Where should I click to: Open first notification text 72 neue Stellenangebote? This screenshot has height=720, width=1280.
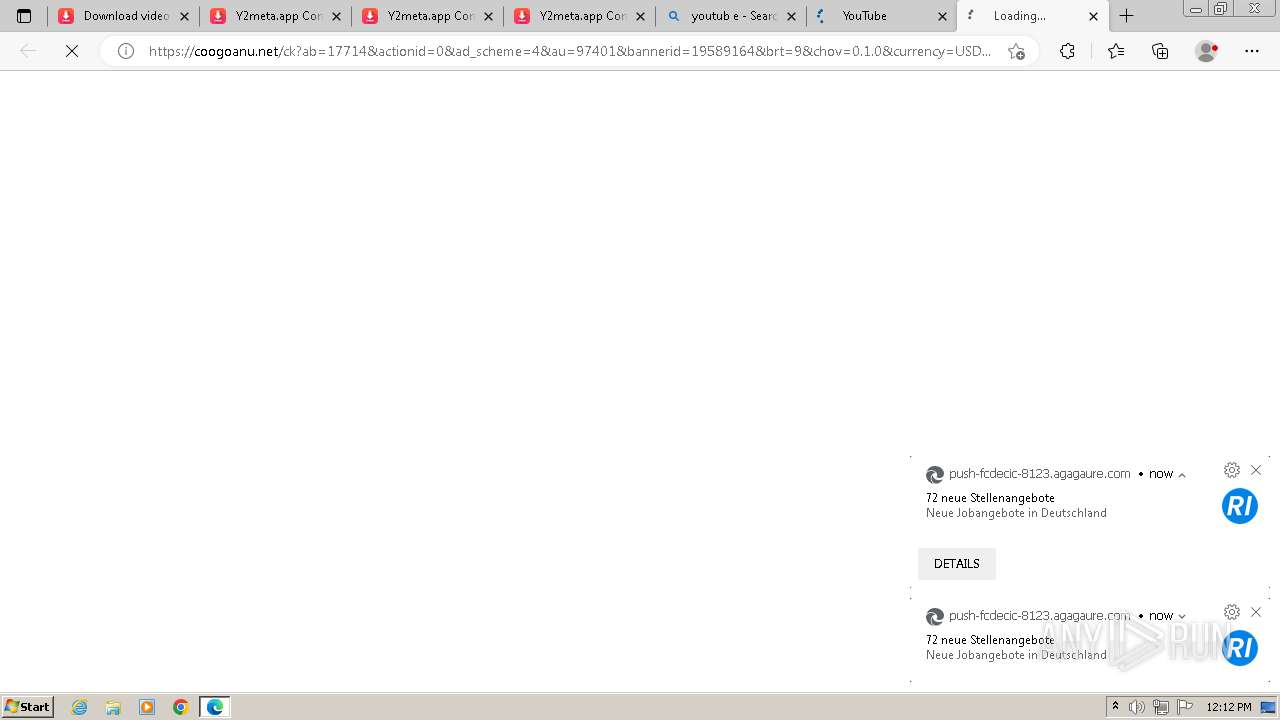pyautogui.click(x=990, y=498)
